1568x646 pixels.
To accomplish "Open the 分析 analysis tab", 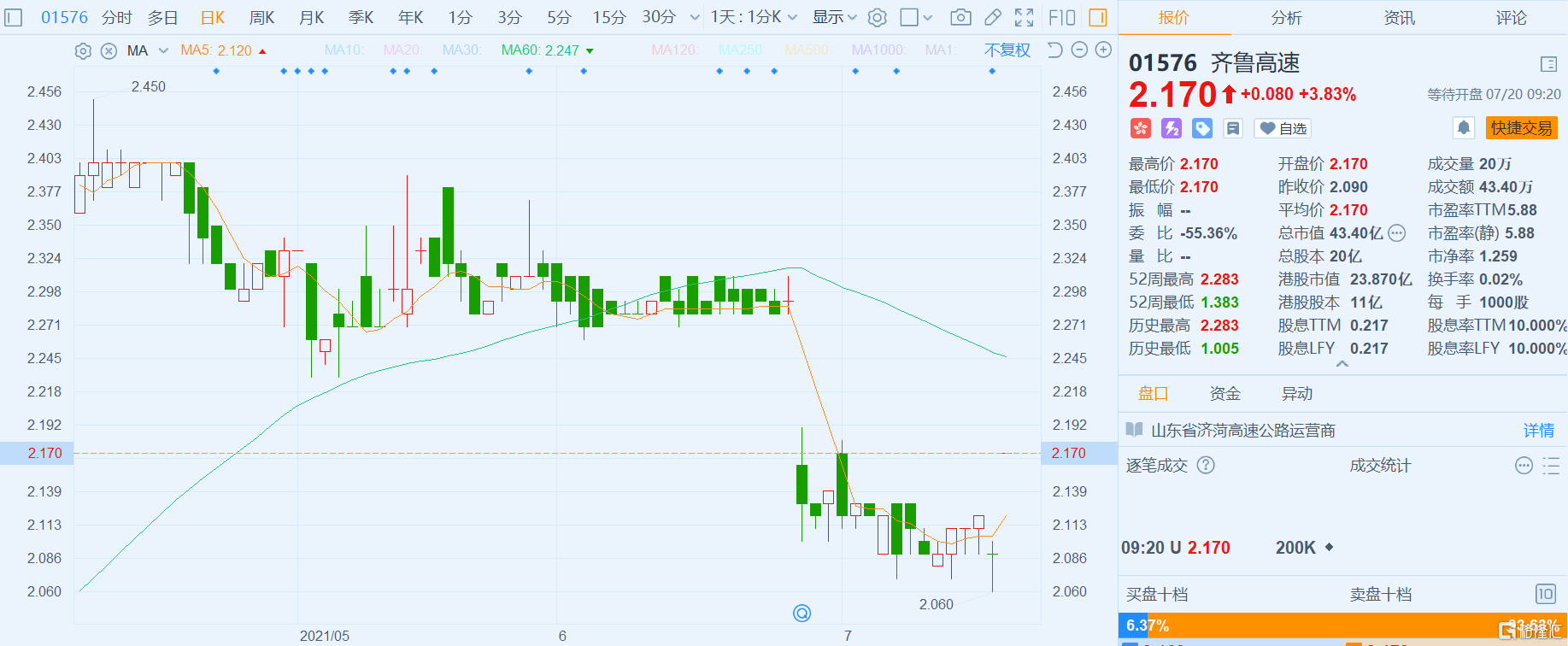I will (x=1287, y=17).
